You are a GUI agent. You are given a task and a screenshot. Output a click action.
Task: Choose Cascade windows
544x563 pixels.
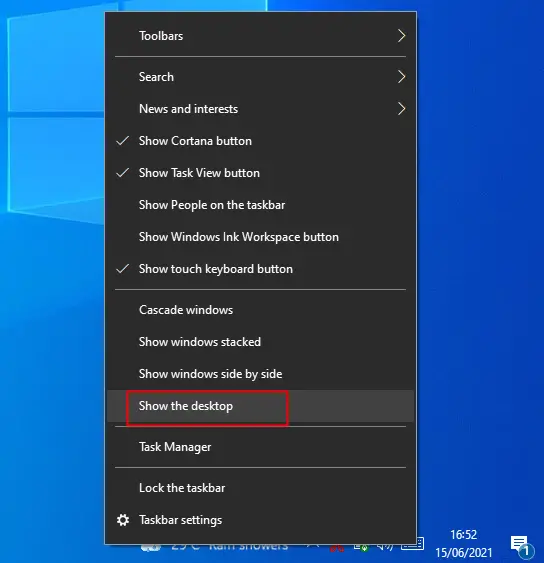tap(261, 310)
